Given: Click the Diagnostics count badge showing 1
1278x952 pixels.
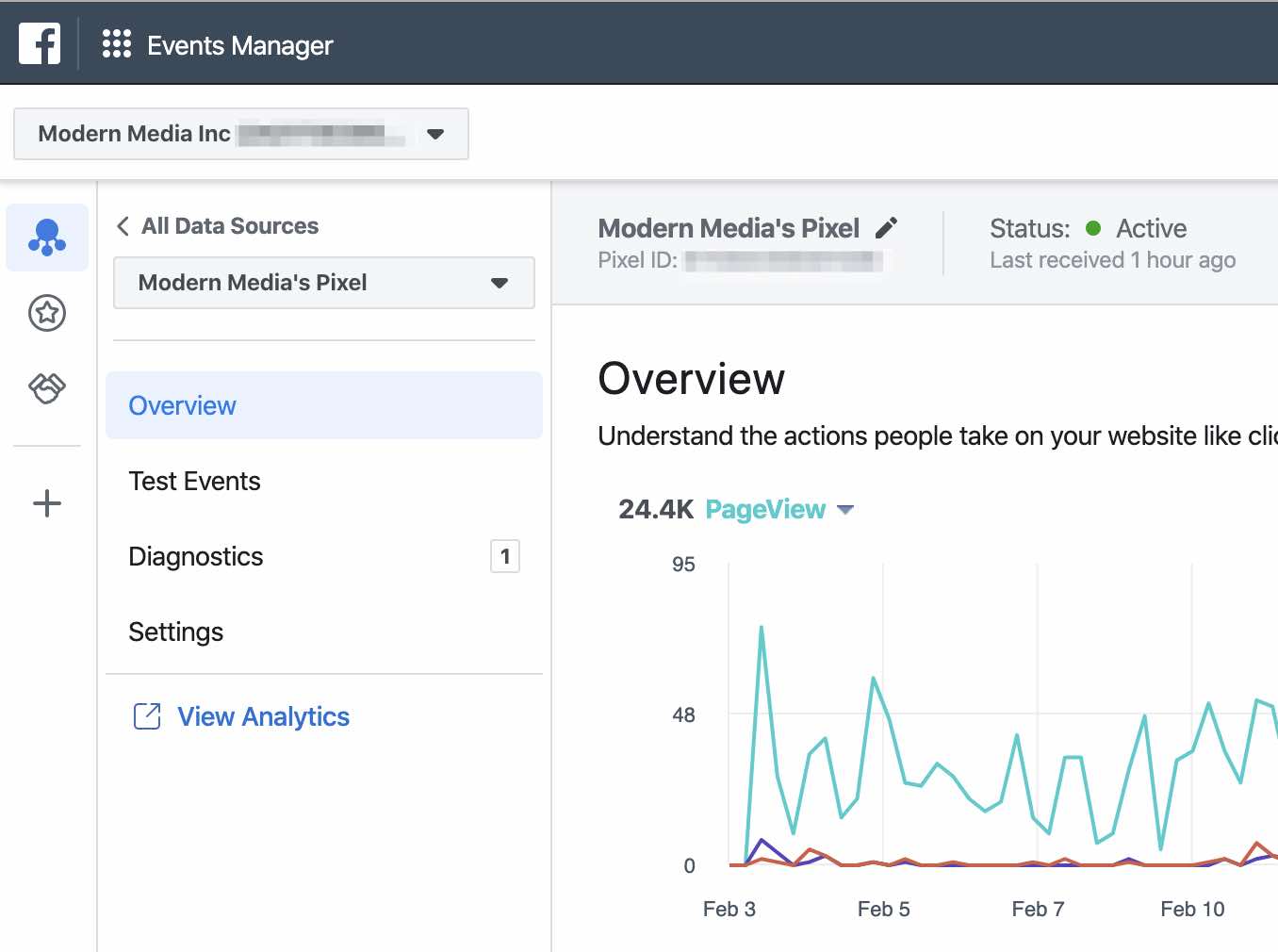Looking at the screenshot, I should pyautogui.click(x=505, y=556).
